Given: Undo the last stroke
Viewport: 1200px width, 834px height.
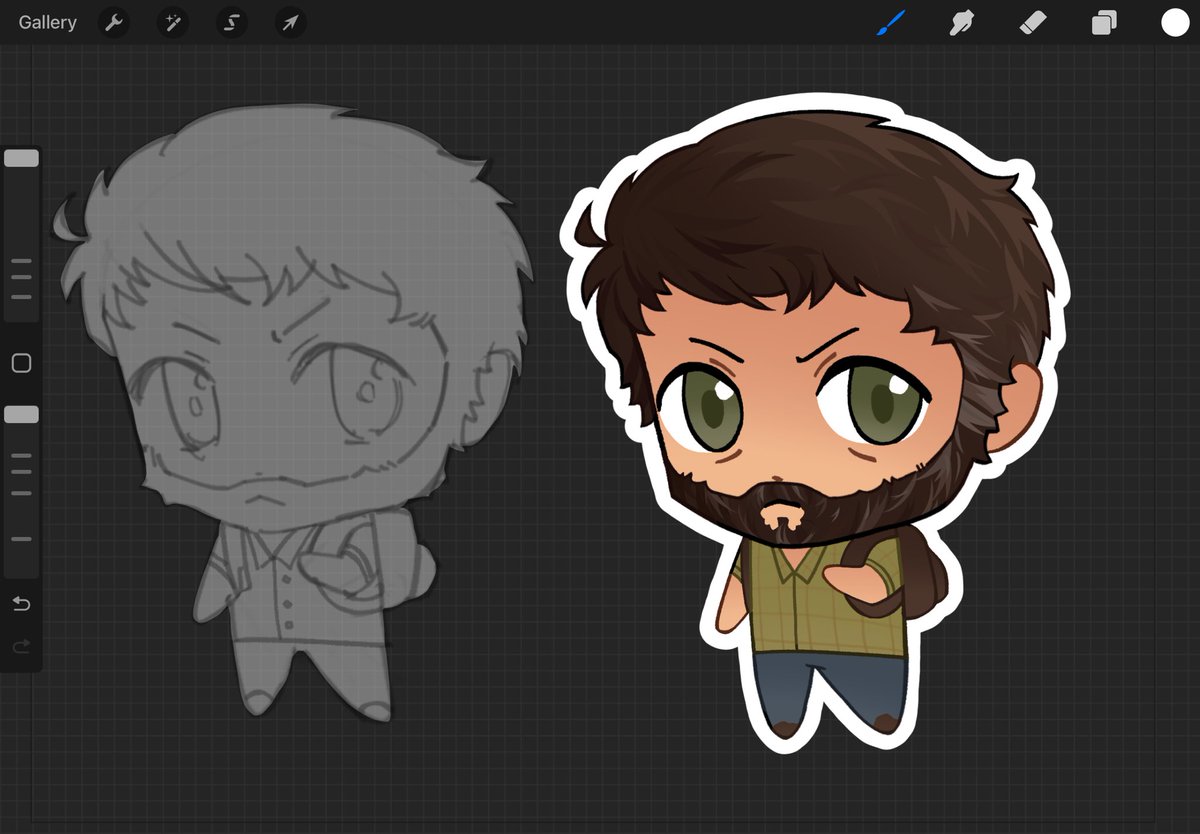Looking at the screenshot, I should [x=21, y=604].
